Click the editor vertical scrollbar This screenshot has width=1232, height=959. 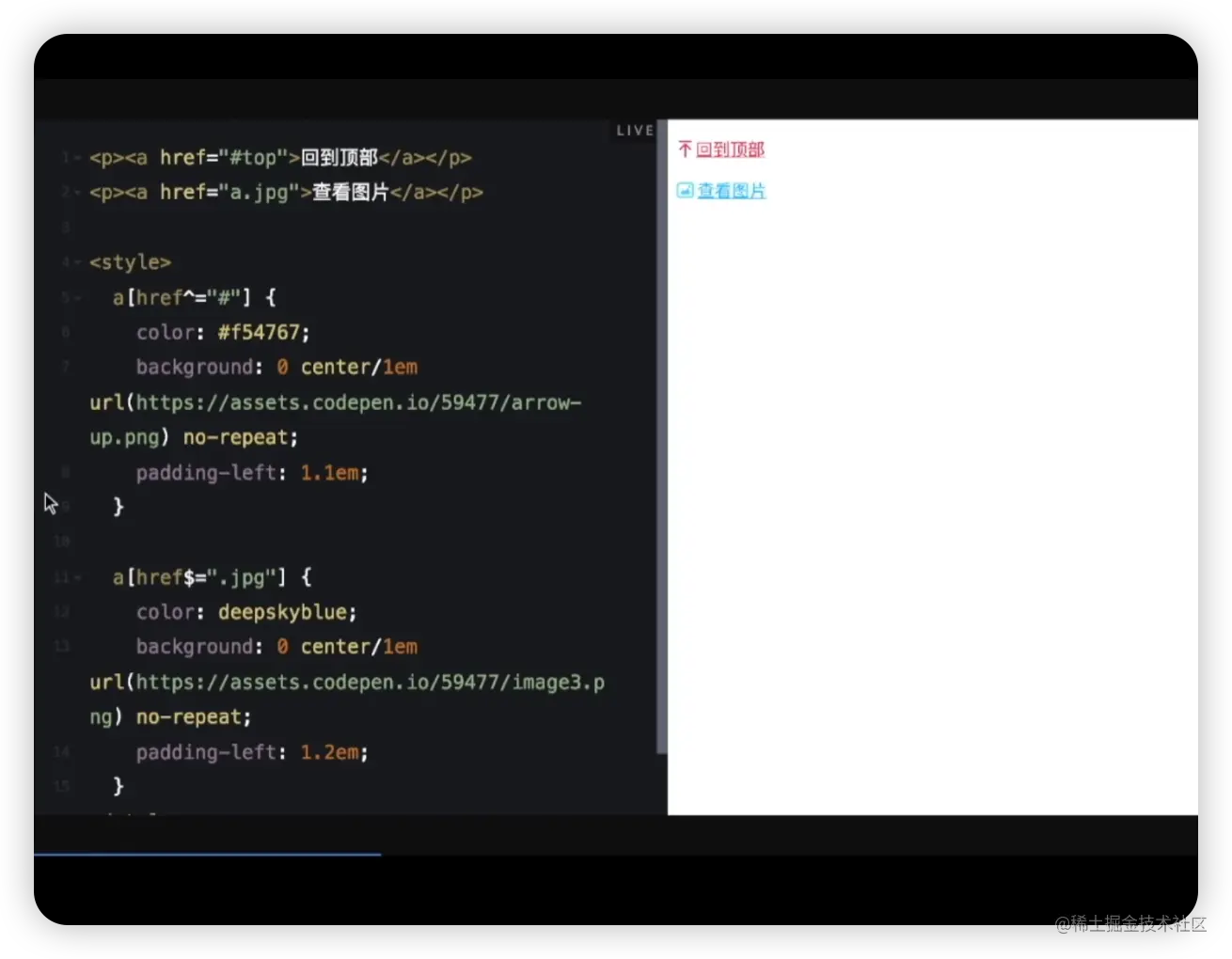click(661, 436)
